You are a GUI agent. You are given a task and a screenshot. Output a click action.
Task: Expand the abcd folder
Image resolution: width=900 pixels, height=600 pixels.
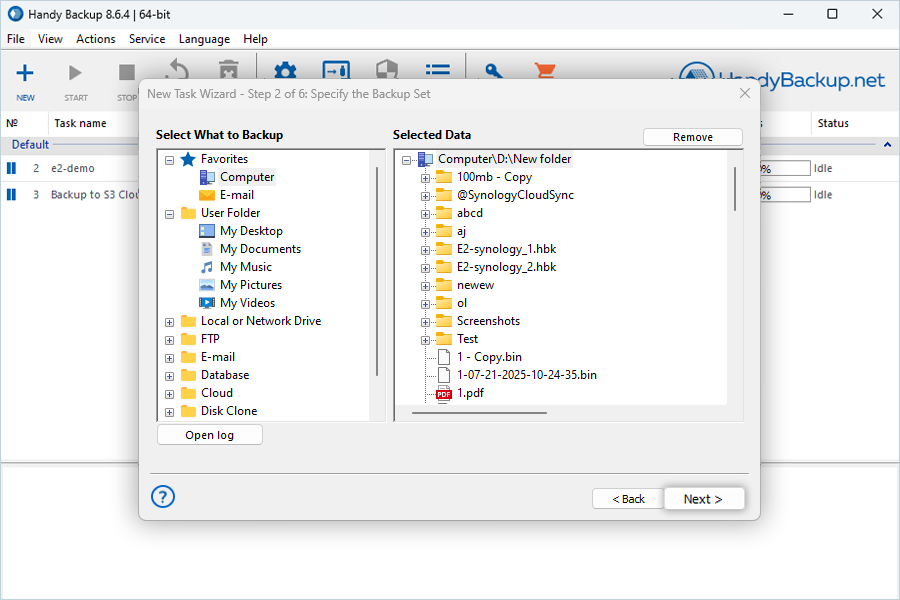tap(425, 214)
